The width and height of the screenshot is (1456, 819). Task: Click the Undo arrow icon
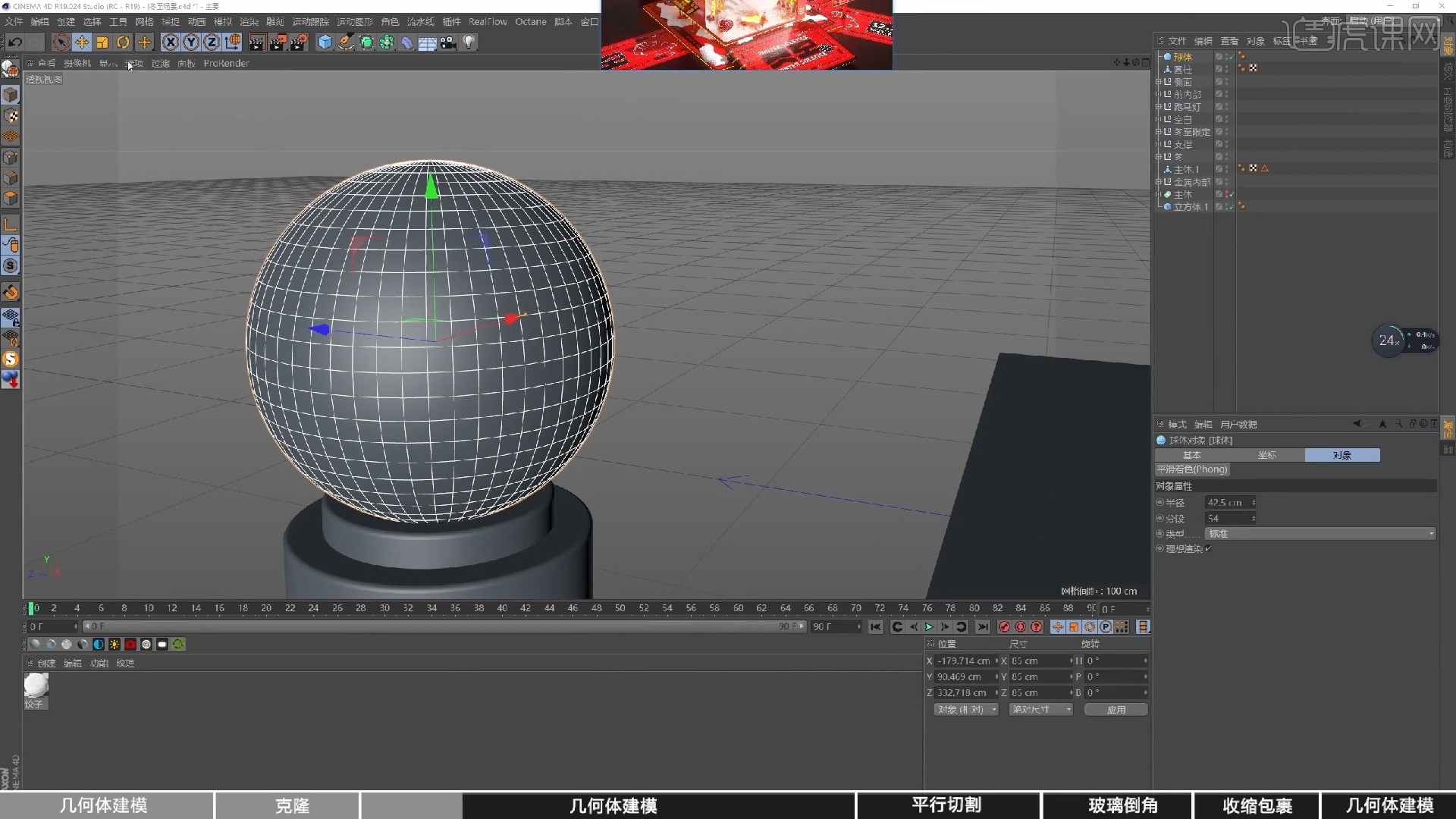pyautogui.click(x=15, y=42)
